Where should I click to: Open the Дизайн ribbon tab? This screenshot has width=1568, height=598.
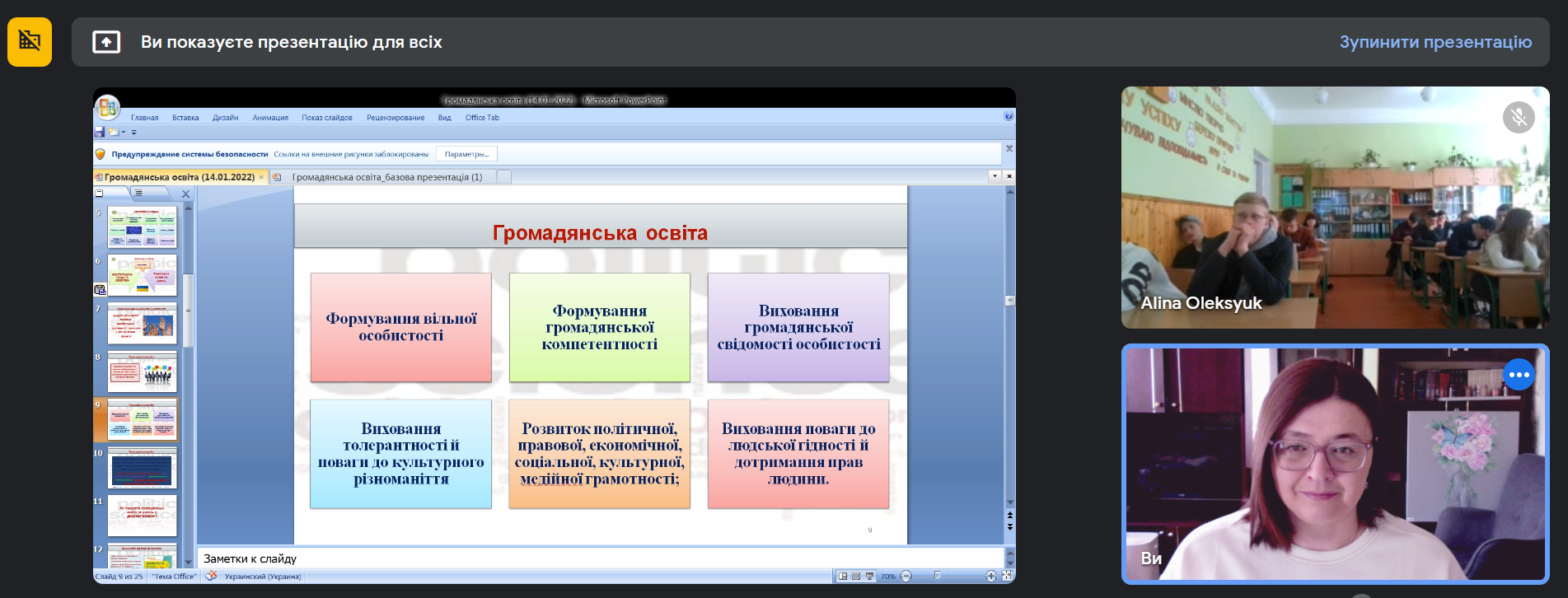tap(225, 118)
